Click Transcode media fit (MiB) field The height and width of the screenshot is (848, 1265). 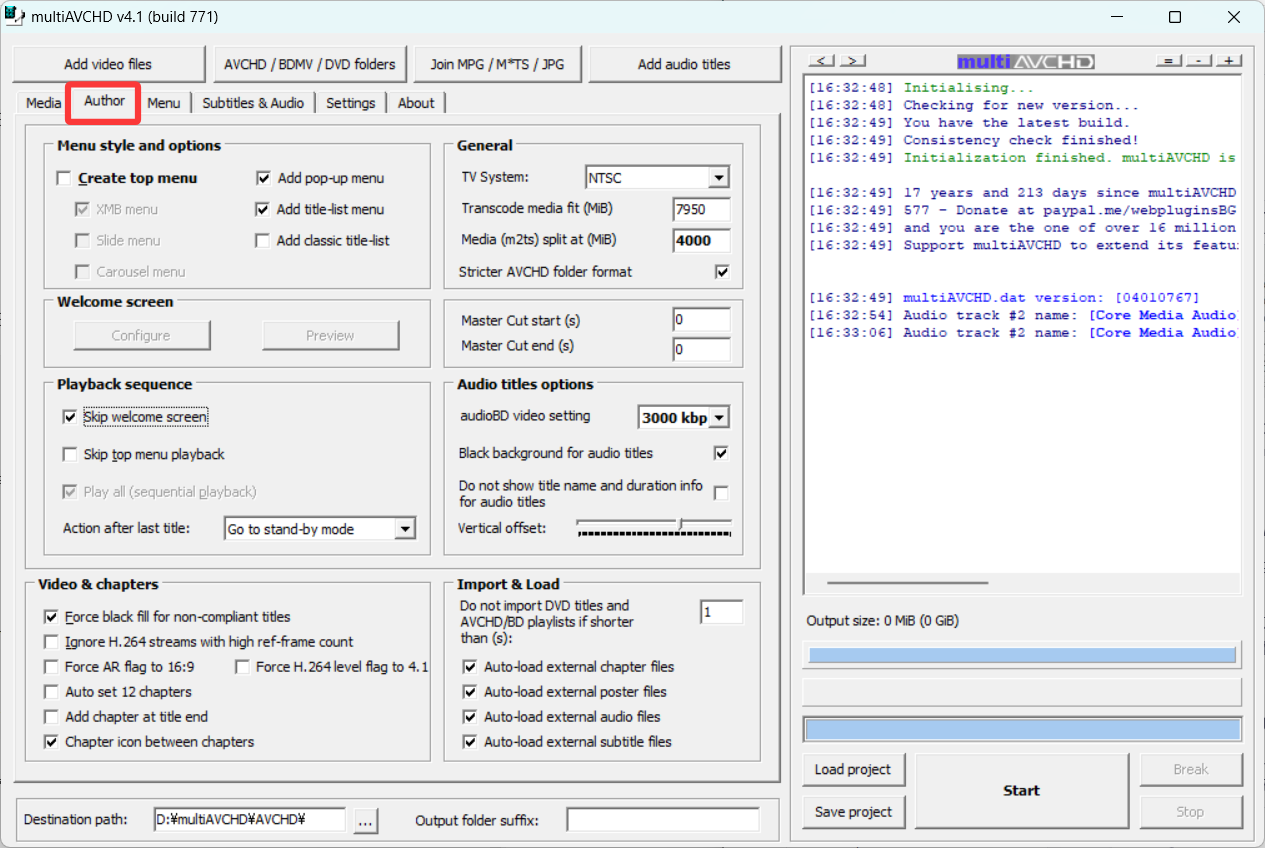pos(701,209)
